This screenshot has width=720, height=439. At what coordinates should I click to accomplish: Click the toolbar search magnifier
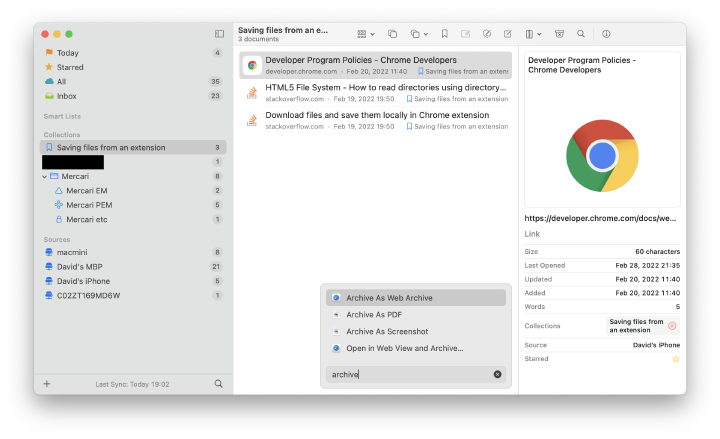[x=581, y=34]
